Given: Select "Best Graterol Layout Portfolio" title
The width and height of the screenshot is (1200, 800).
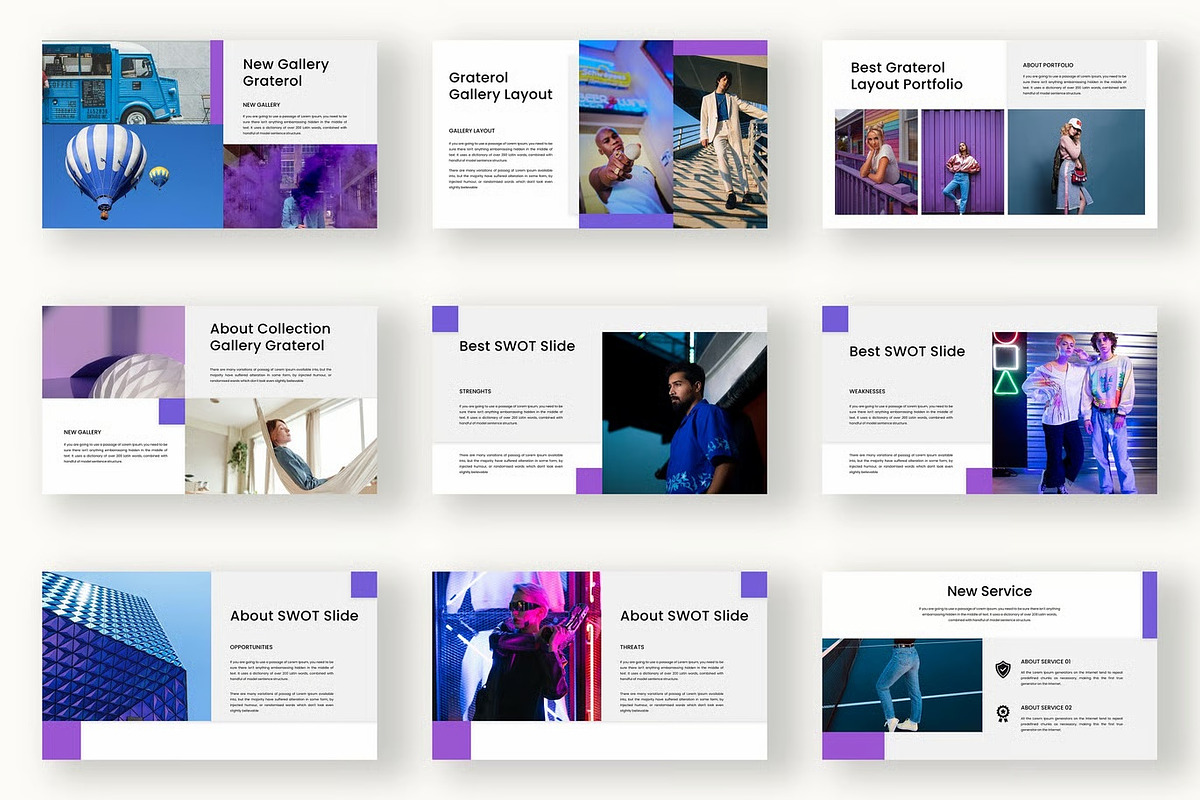Looking at the screenshot, I should pyautogui.click(x=906, y=76).
